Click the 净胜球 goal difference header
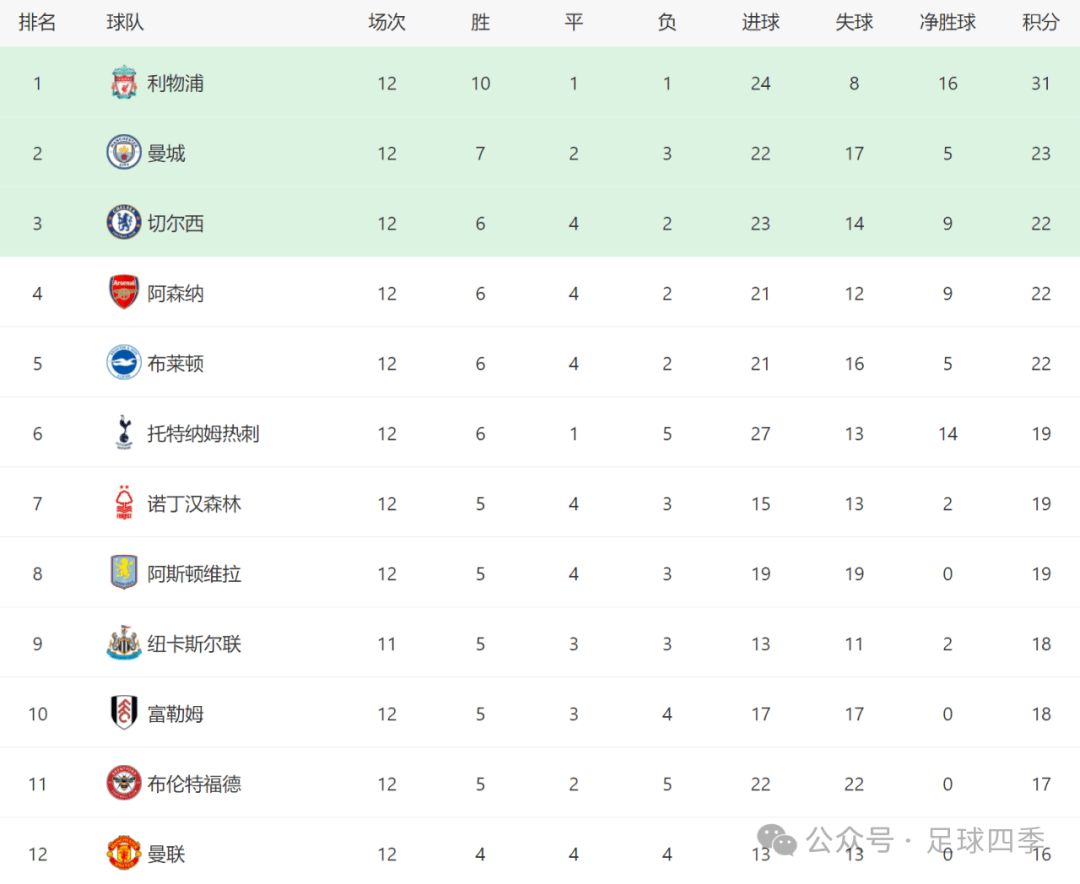1080x884 pixels. [x=947, y=22]
